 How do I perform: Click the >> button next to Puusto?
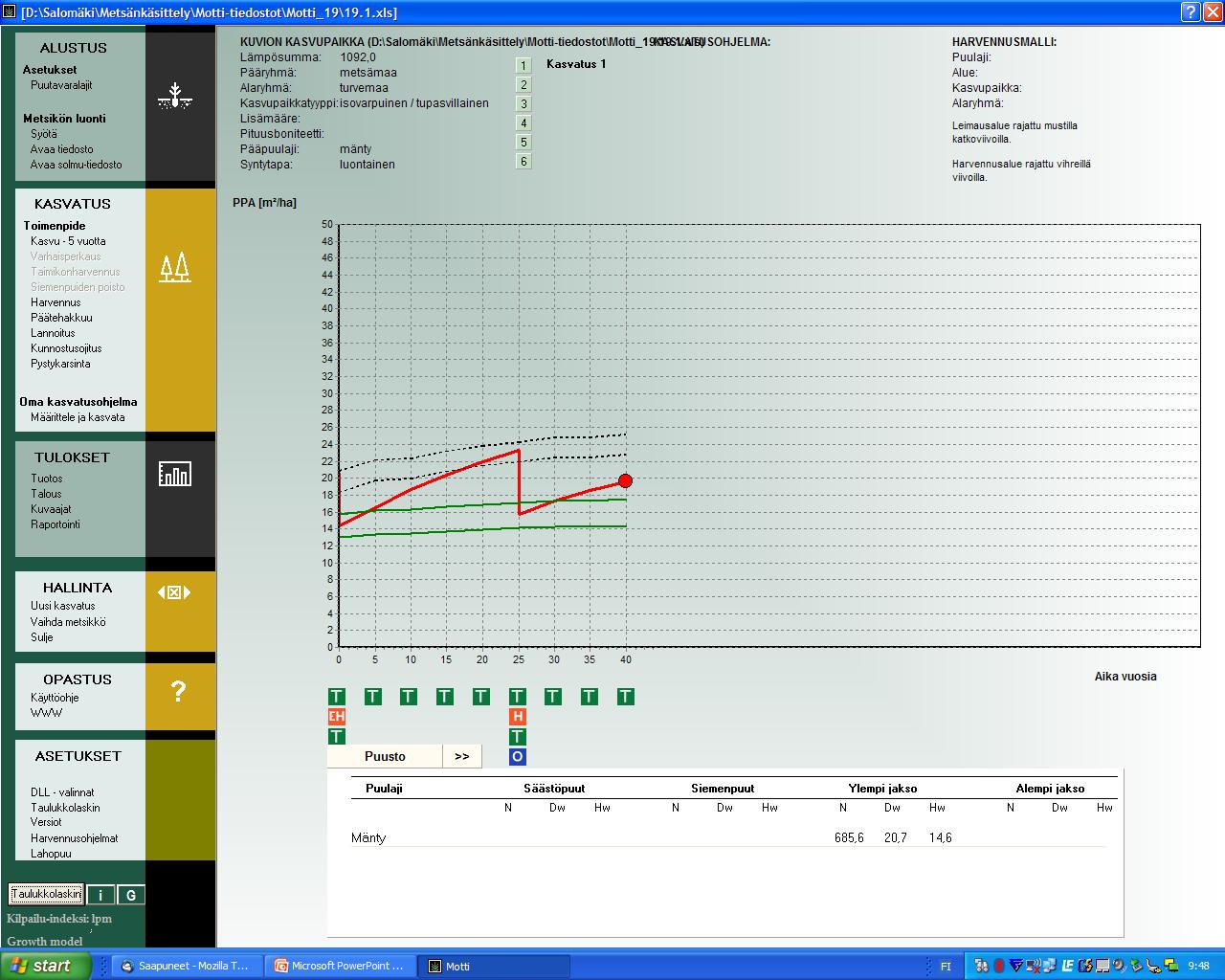point(462,756)
